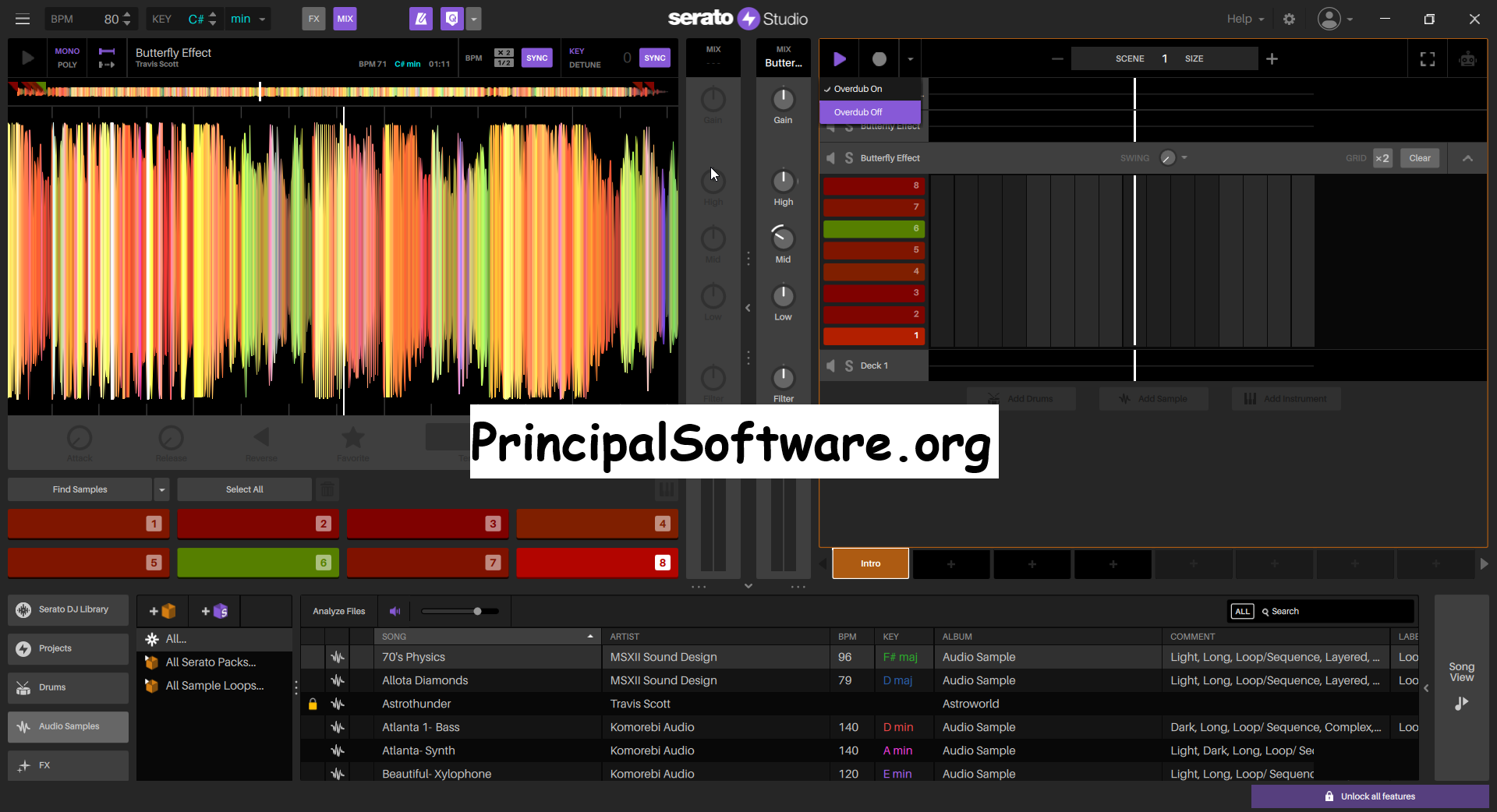
Task: Open the record options dropdown arrow
Action: pos(910,58)
